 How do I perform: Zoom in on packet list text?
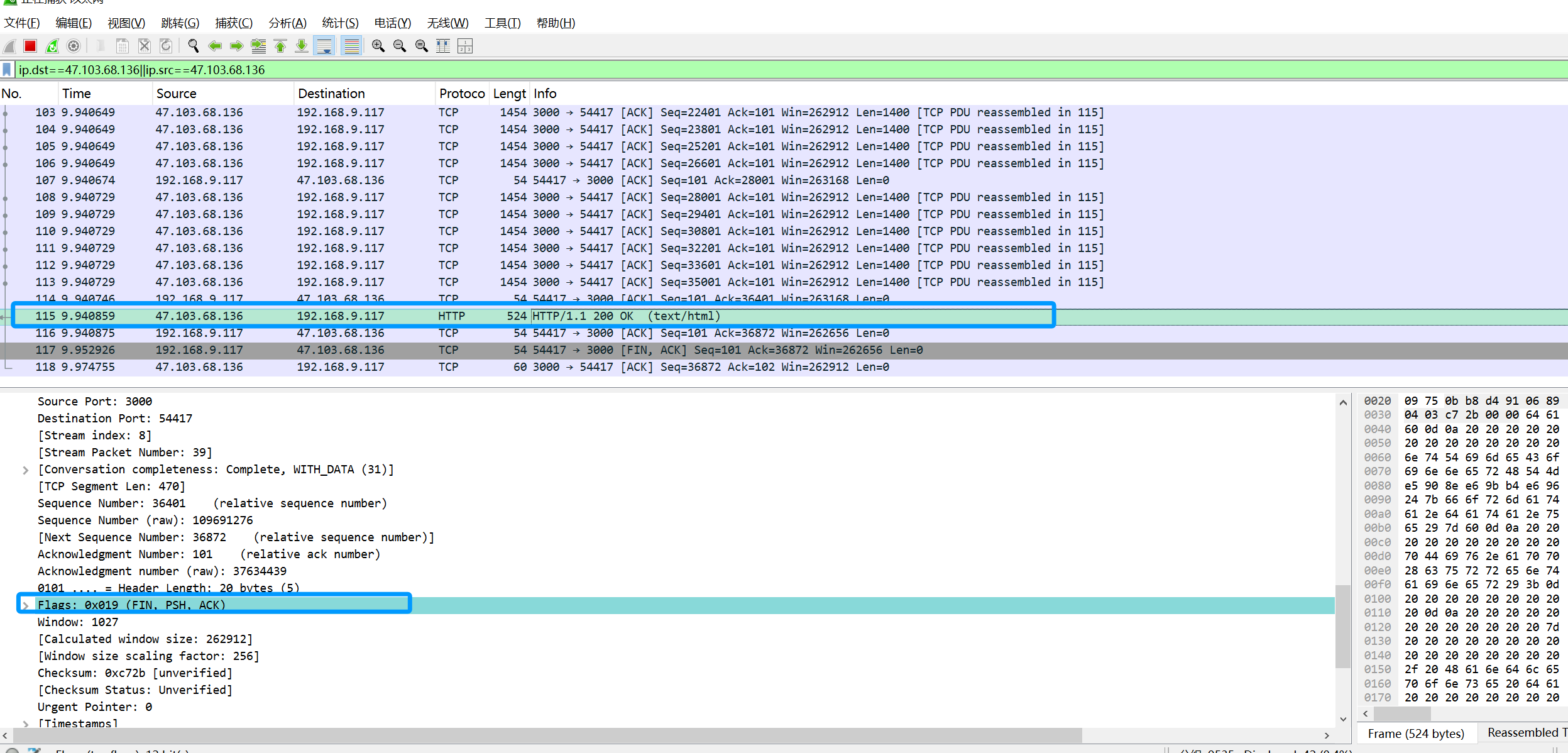[378, 46]
